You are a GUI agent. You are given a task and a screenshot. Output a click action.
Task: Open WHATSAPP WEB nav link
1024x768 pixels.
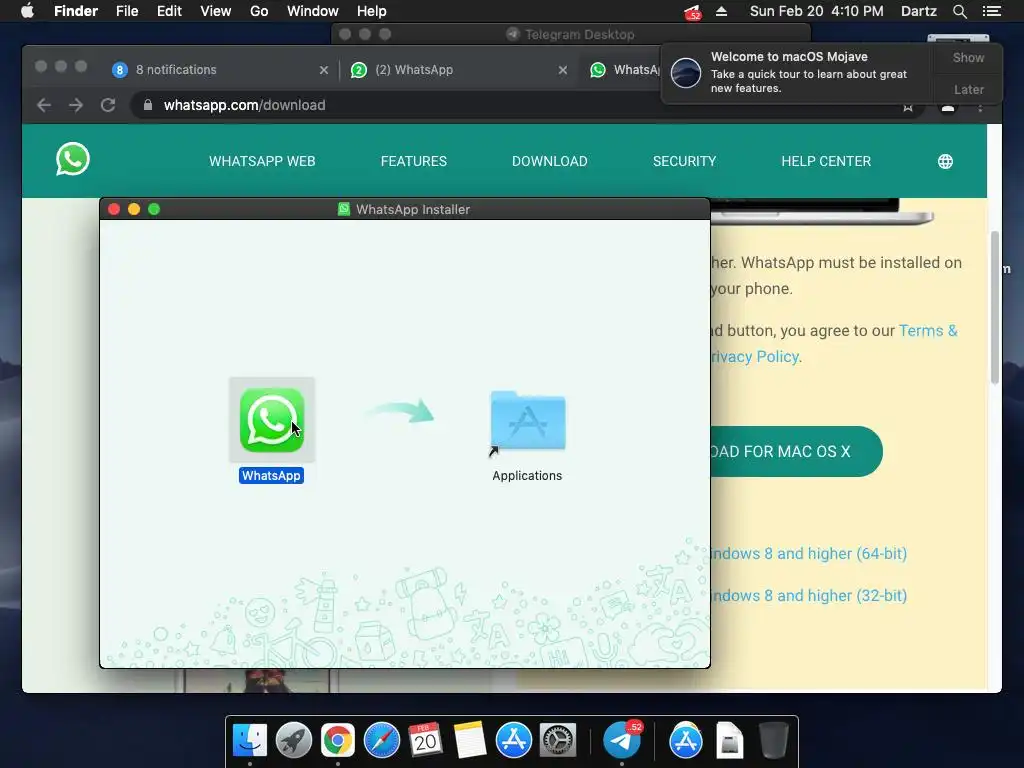point(262,161)
